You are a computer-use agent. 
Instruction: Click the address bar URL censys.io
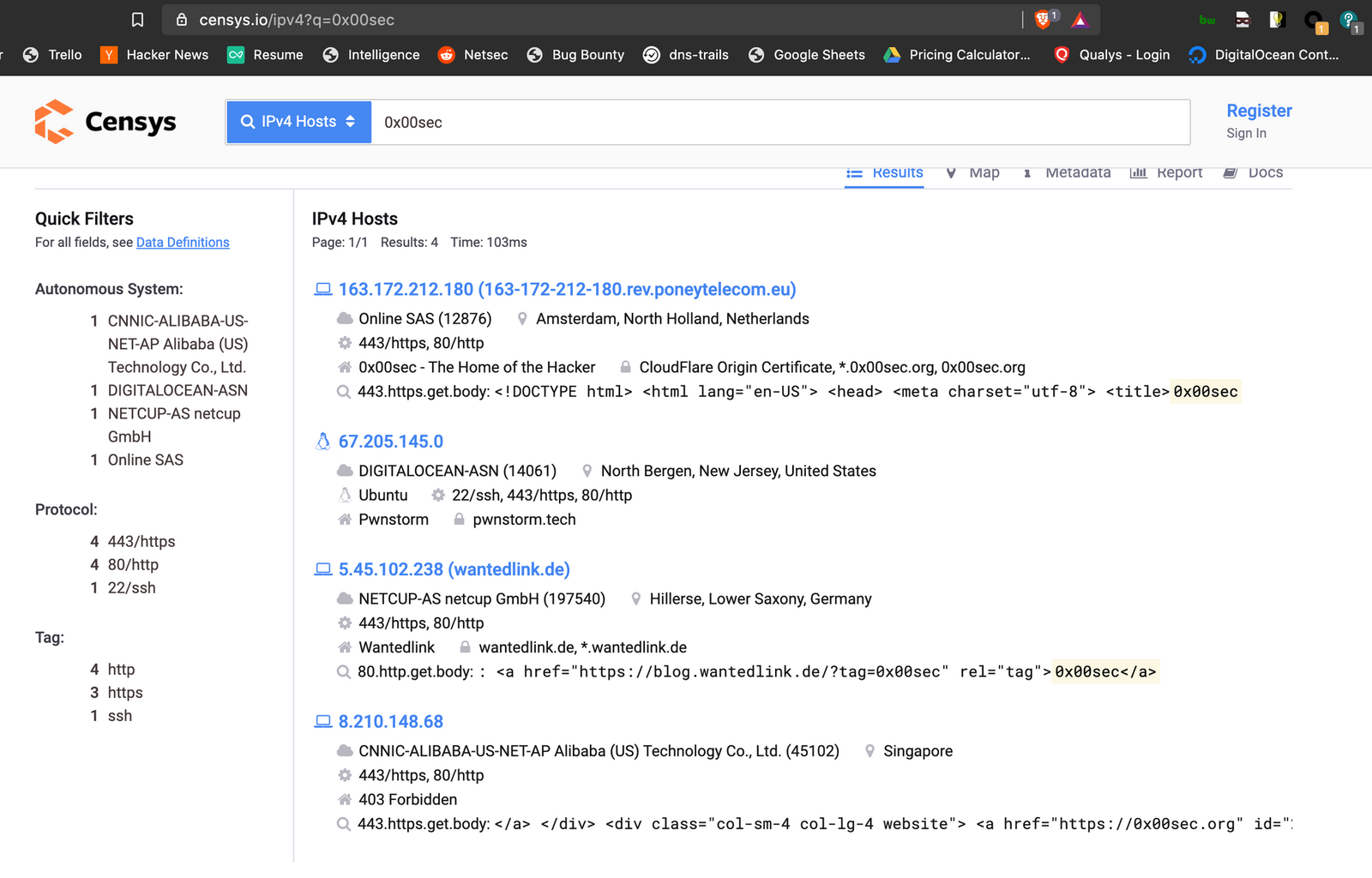click(x=297, y=20)
